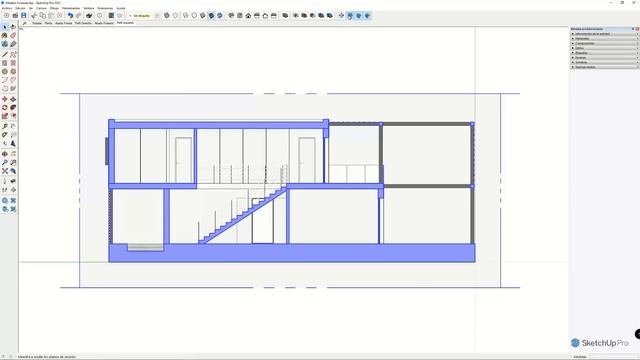Screen dimensions: 640x360
Task: Pick the Tape Measure tool
Action: [x=5, y=127]
